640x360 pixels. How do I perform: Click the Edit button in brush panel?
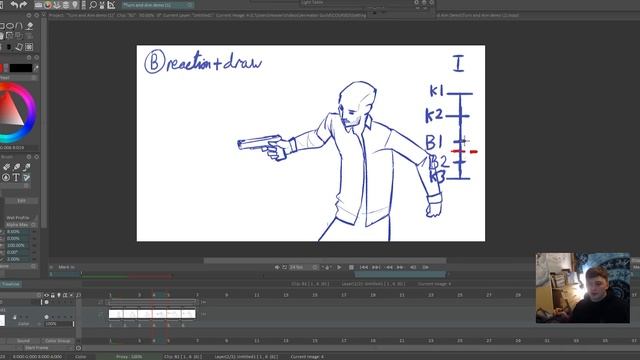pyautogui.click(x=21, y=201)
